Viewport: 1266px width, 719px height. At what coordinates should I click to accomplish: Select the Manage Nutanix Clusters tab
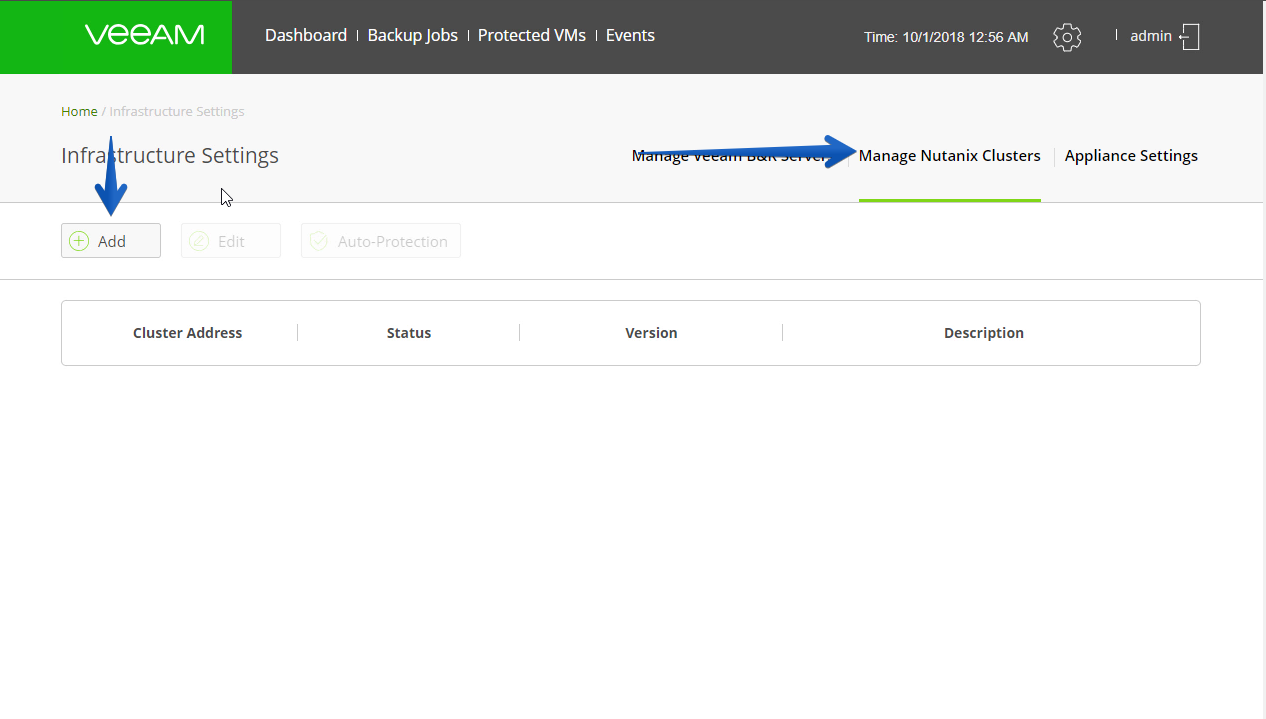click(x=950, y=156)
